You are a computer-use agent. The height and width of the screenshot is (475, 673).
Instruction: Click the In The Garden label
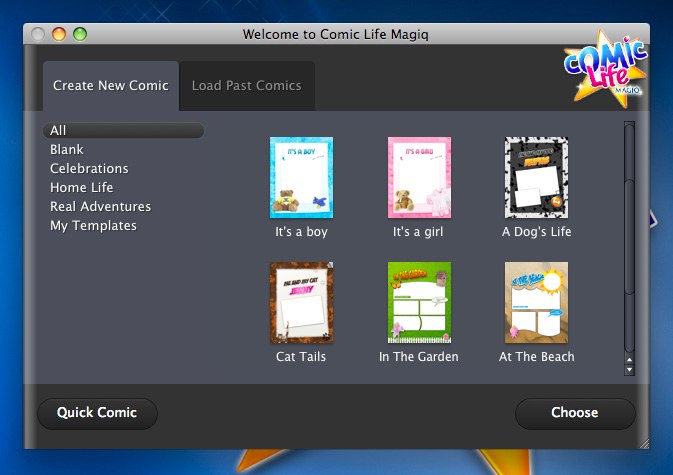pyautogui.click(x=418, y=357)
